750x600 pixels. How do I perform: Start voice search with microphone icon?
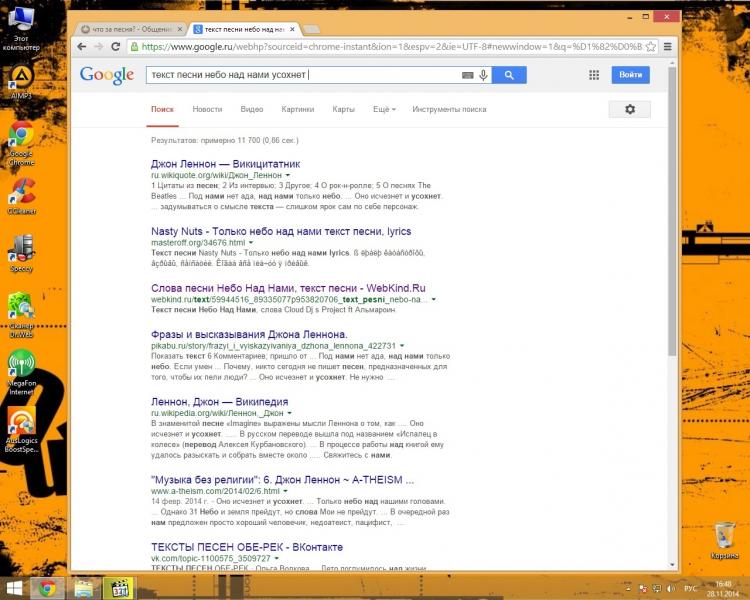click(484, 75)
